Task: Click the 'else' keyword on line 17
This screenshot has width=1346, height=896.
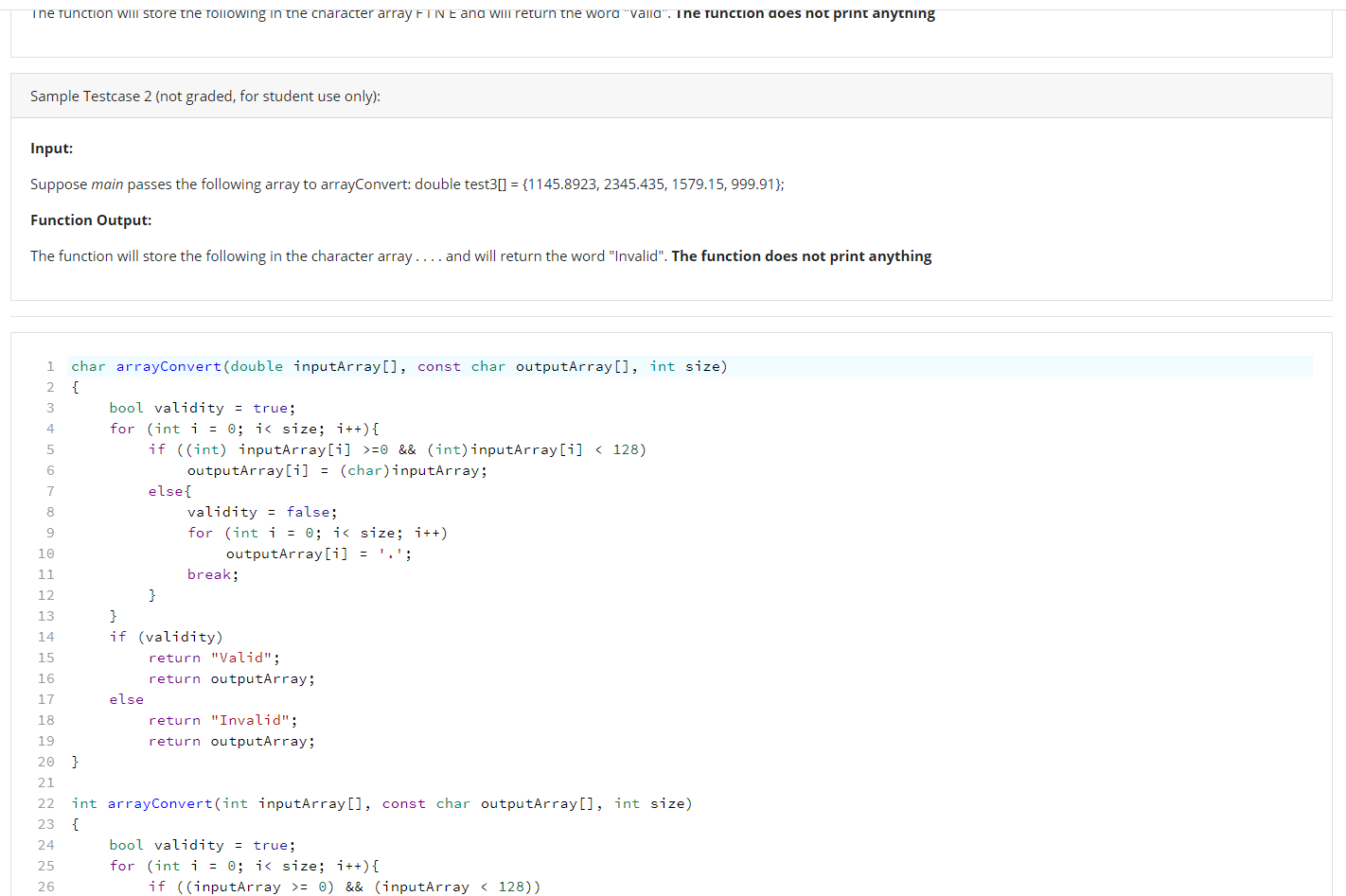Action: coord(127,699)
